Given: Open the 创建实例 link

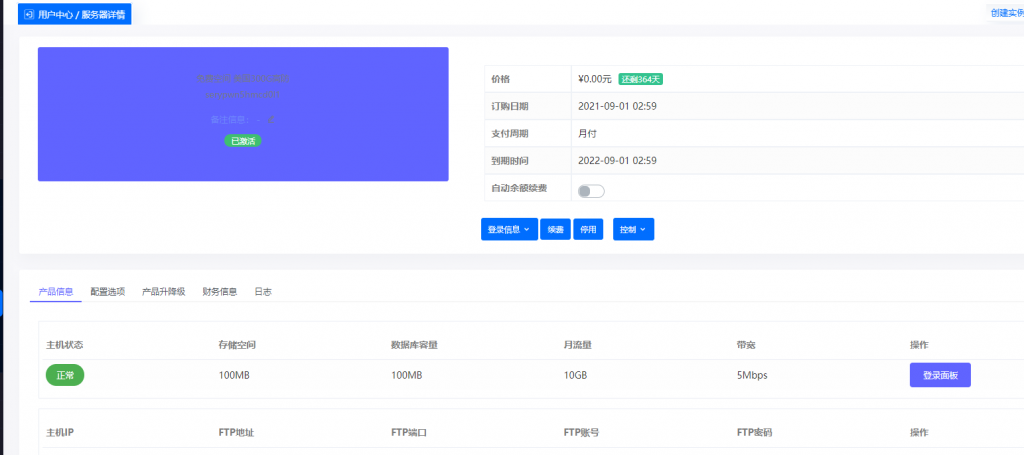Looking at the screenshot, I should click(1005, 13).
